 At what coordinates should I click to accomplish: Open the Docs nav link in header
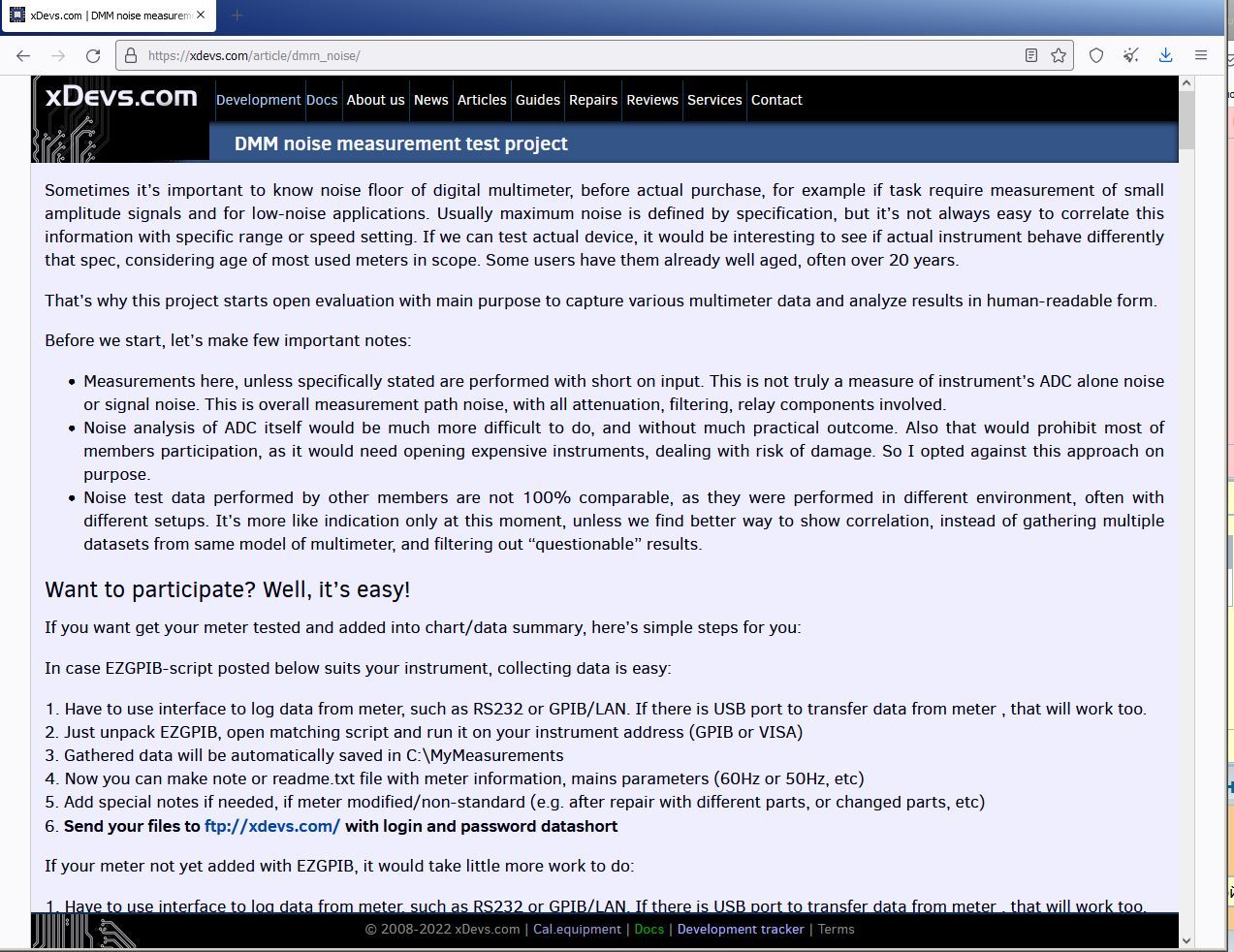[x=322, y=100]
